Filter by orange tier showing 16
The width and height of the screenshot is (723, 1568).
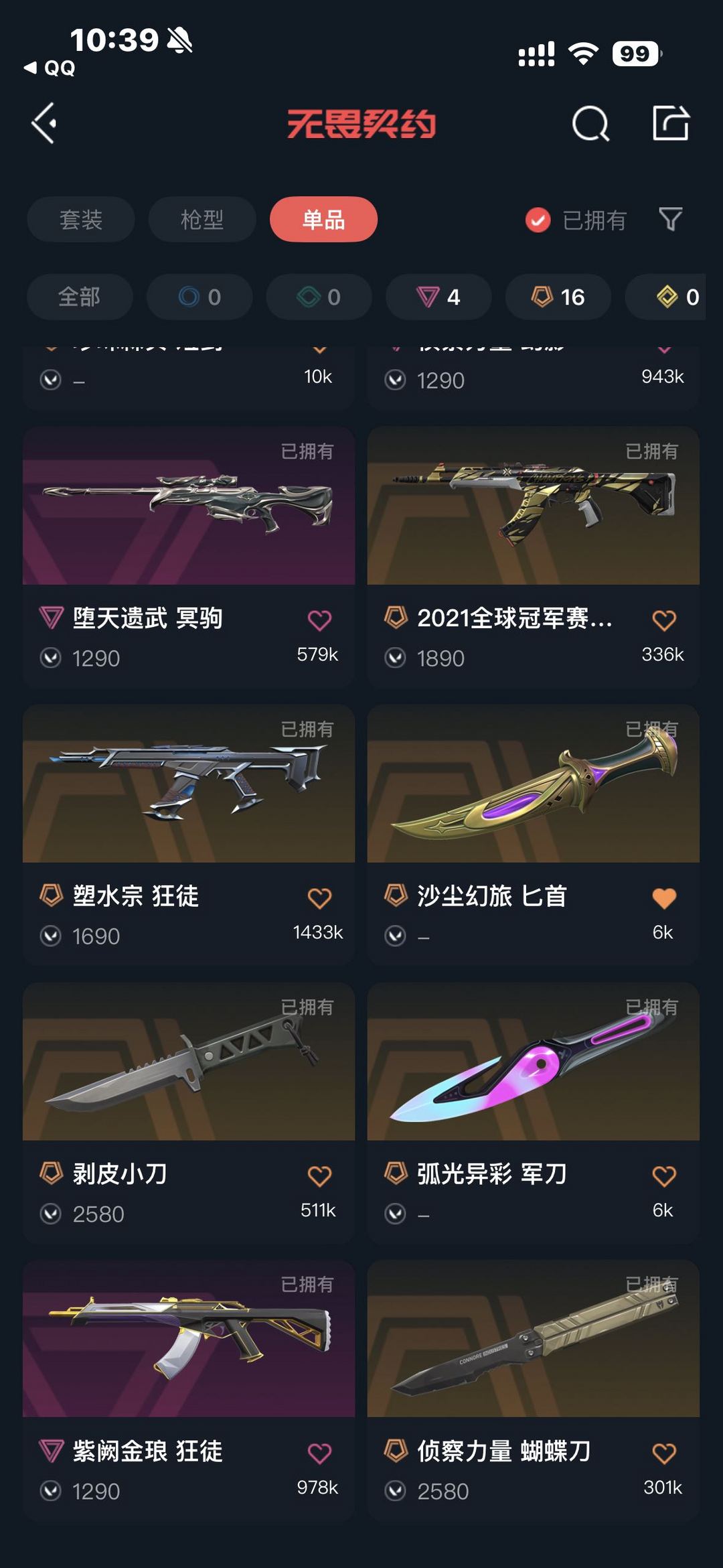558,297
